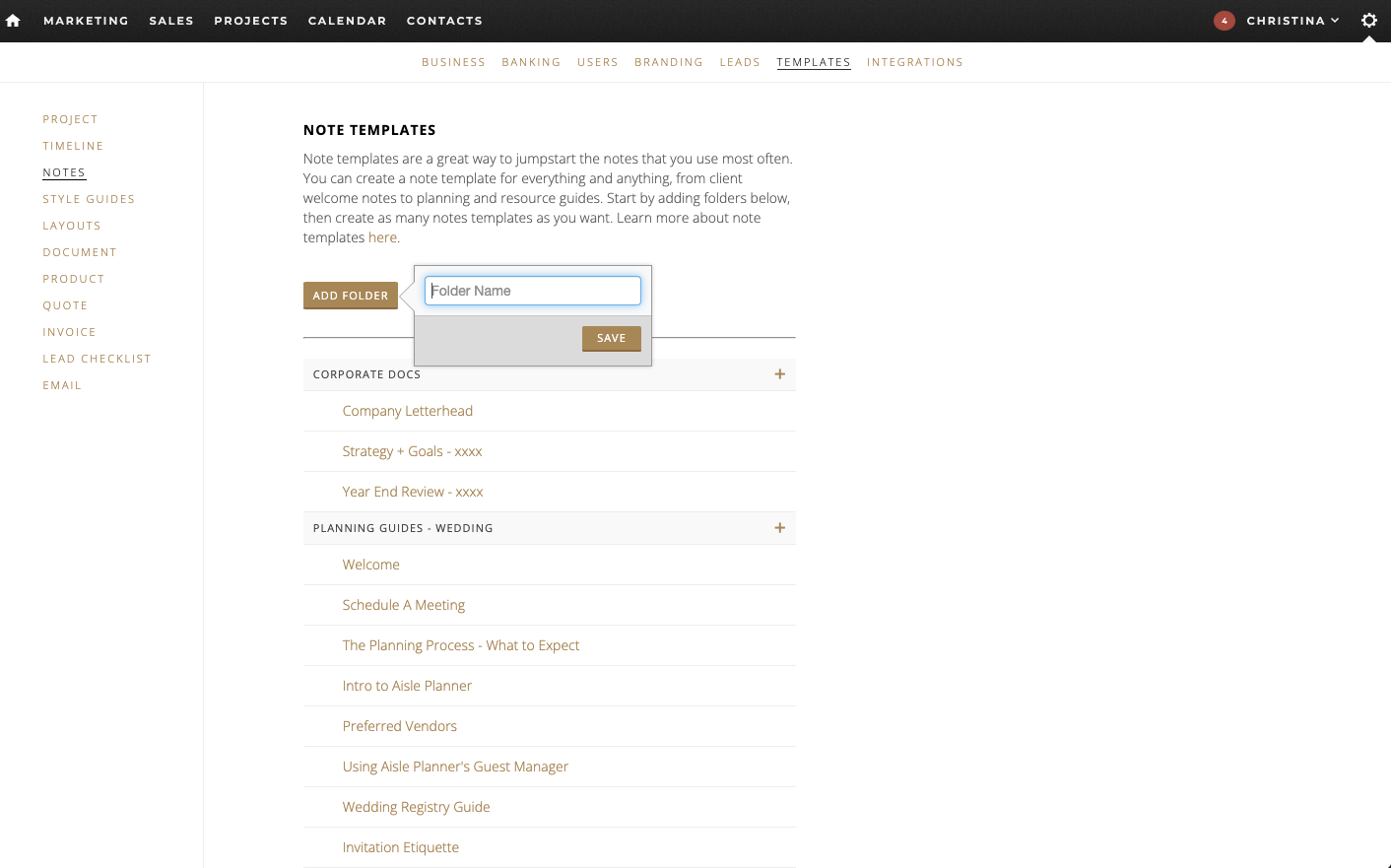1391x868 pixels.
Task: Select the Integrations tab
Action: (914, 62)
